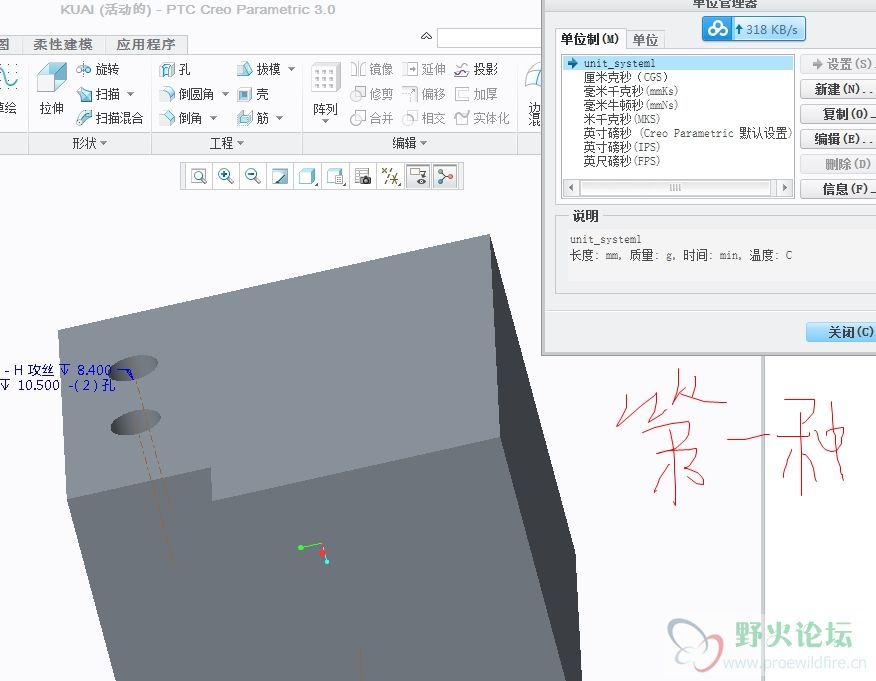Open the Pattern (阵列) dropdown arrow

325,120
